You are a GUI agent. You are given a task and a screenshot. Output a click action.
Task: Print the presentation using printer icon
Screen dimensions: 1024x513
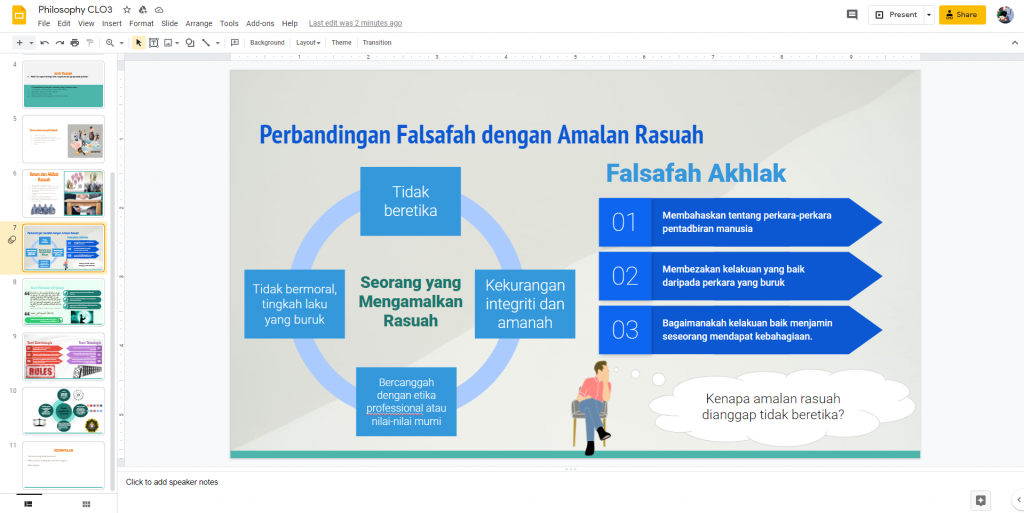(74, 43)
